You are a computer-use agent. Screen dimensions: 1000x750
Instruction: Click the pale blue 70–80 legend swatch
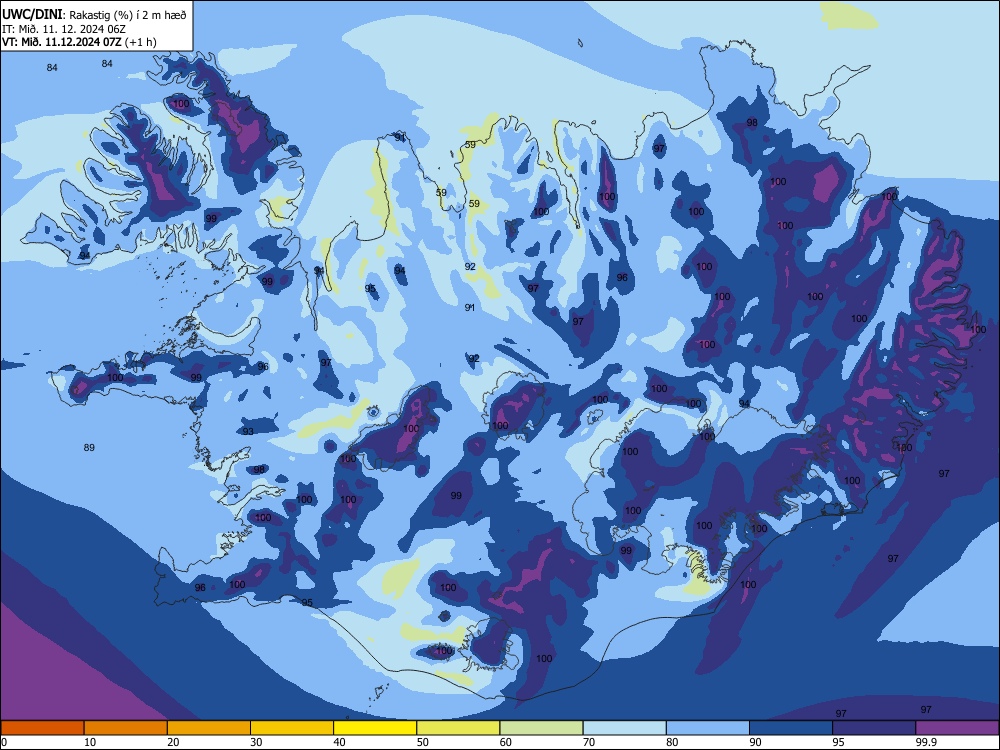(624, 728)
